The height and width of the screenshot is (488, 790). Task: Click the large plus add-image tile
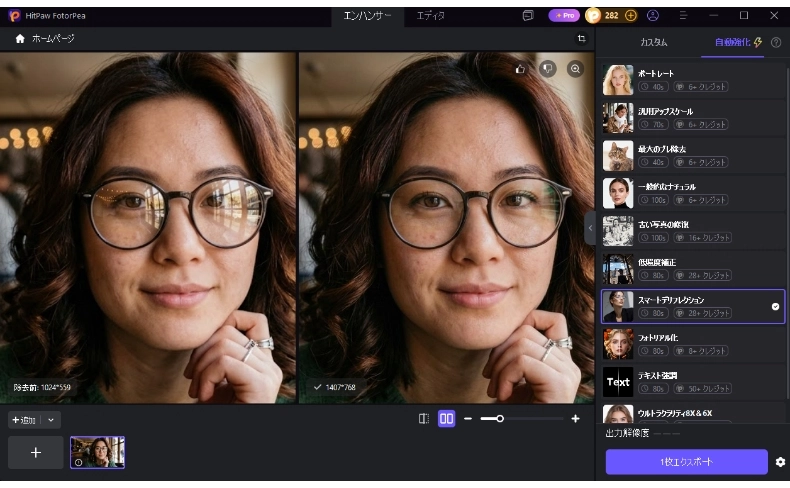[x=36, y=453]
